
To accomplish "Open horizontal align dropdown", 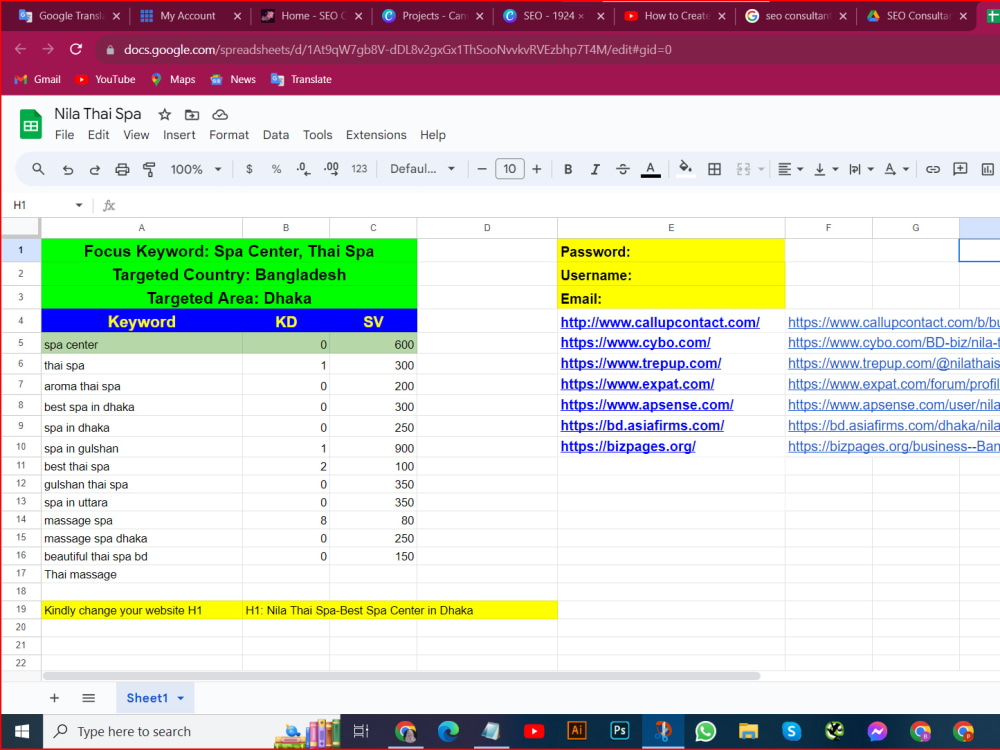I will click(x=790, y=169).
